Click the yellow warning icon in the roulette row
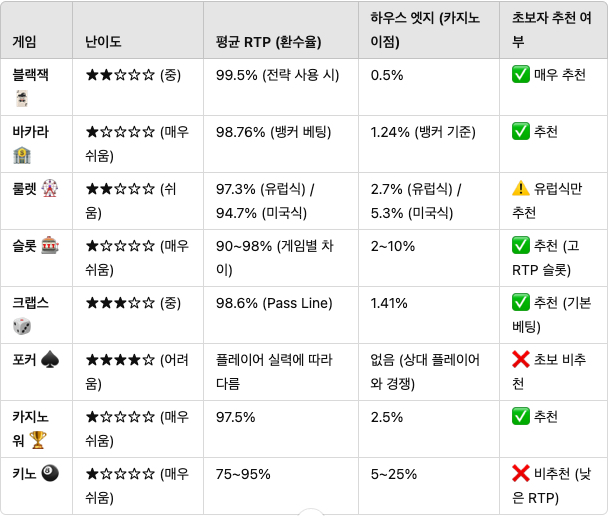This screenshot has height=516, width=609. coord(520,188)
